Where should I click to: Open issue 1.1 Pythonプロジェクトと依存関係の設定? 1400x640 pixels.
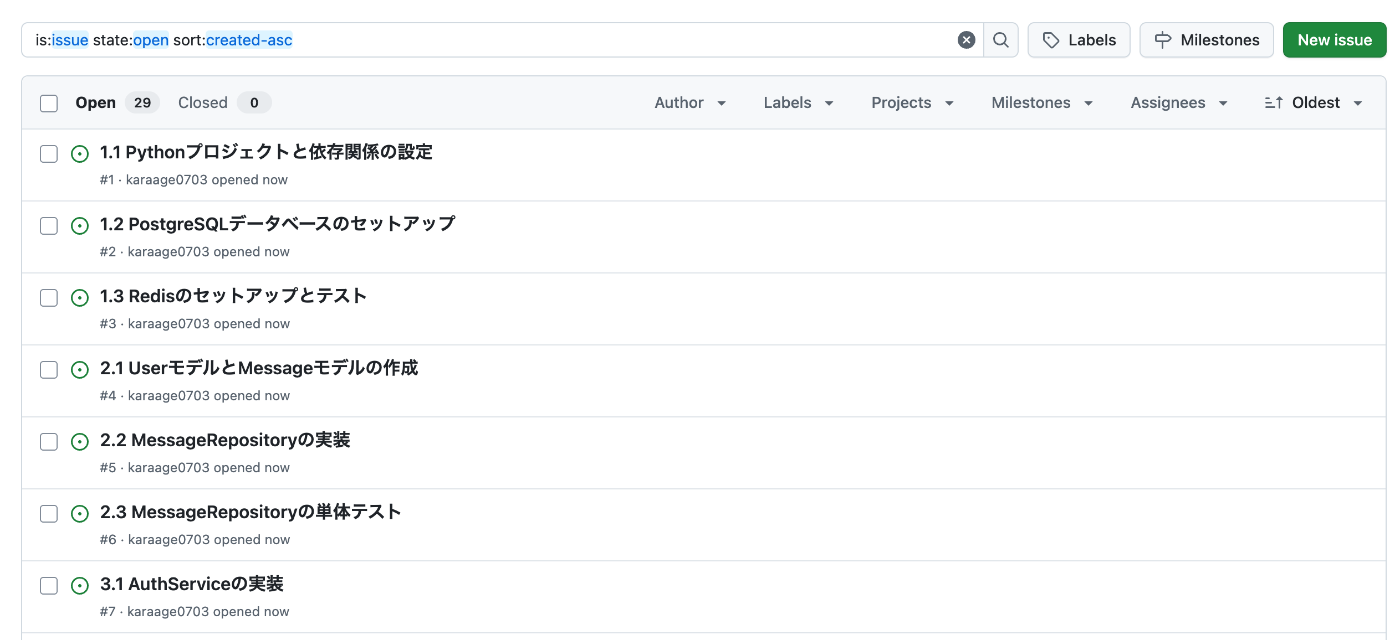(266, 152)
